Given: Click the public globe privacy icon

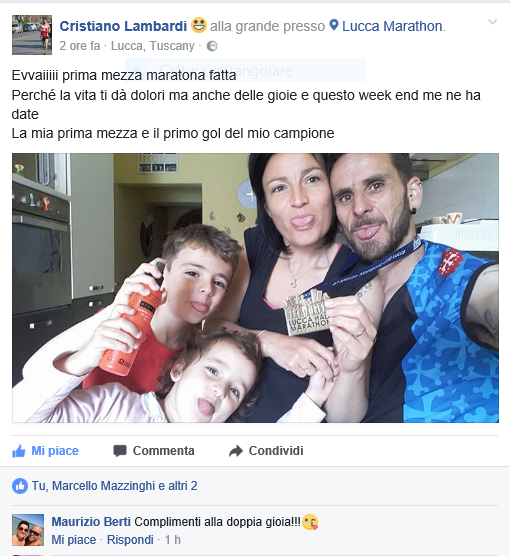Looking at the screenshot, I should coord(212,46).
